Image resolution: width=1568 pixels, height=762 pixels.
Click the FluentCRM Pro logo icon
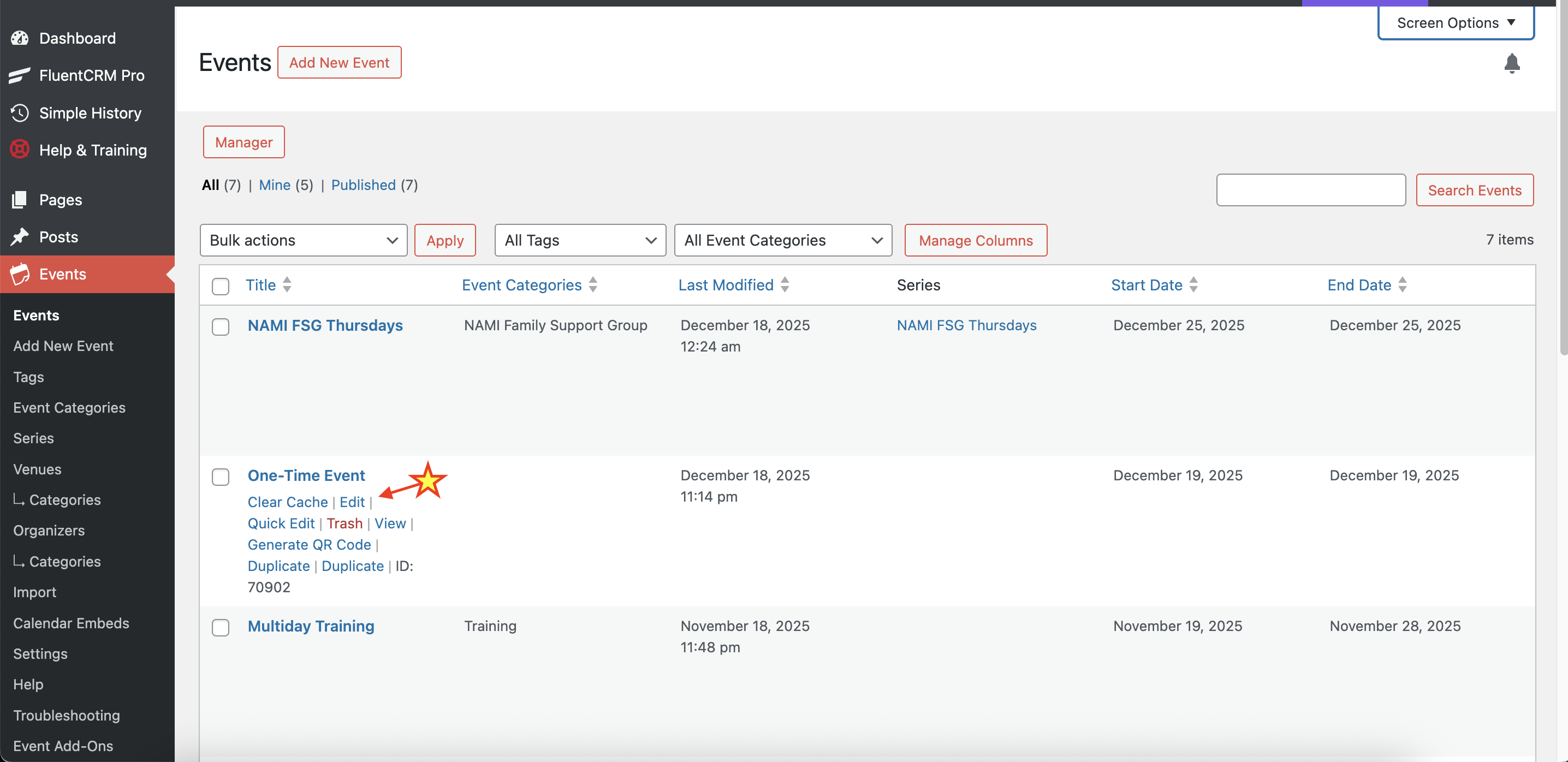click(20, 75)
